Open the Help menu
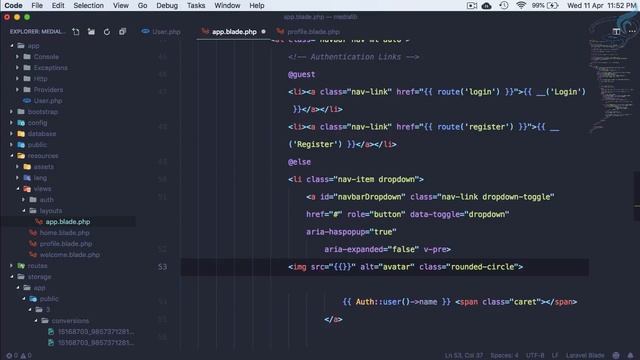 pos(257,5)
